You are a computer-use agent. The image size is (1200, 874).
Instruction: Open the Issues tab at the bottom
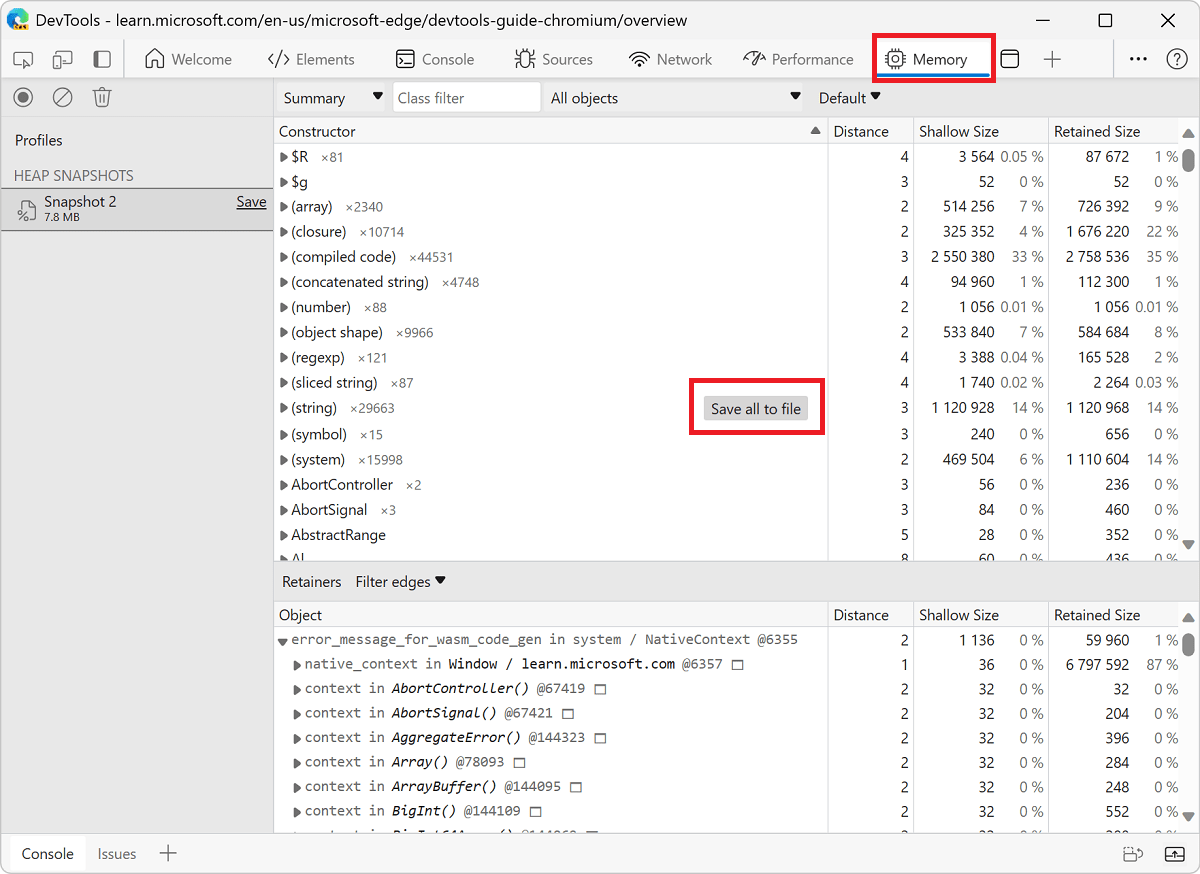(116, 853)
